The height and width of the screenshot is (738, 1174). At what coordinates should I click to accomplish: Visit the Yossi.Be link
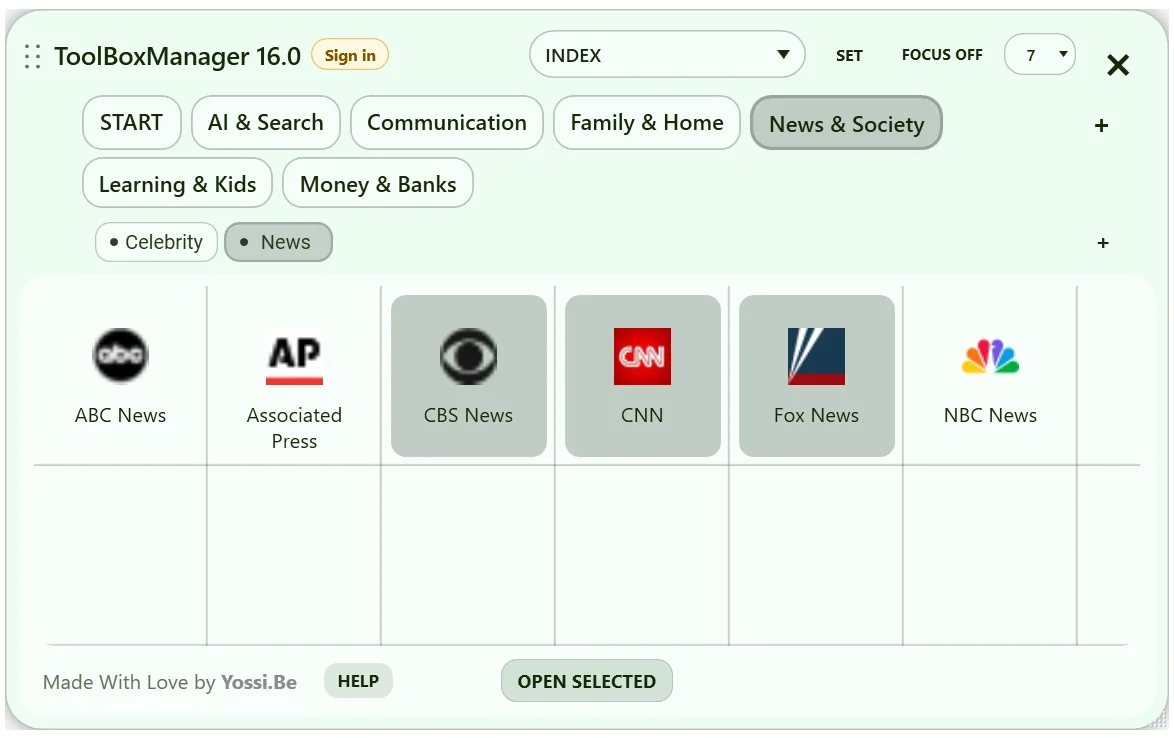tap(259, 682)
